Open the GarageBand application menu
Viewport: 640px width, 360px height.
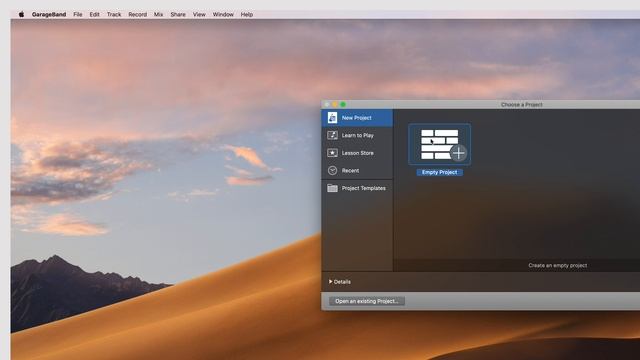pyautogui.click(x=49, y=14)
